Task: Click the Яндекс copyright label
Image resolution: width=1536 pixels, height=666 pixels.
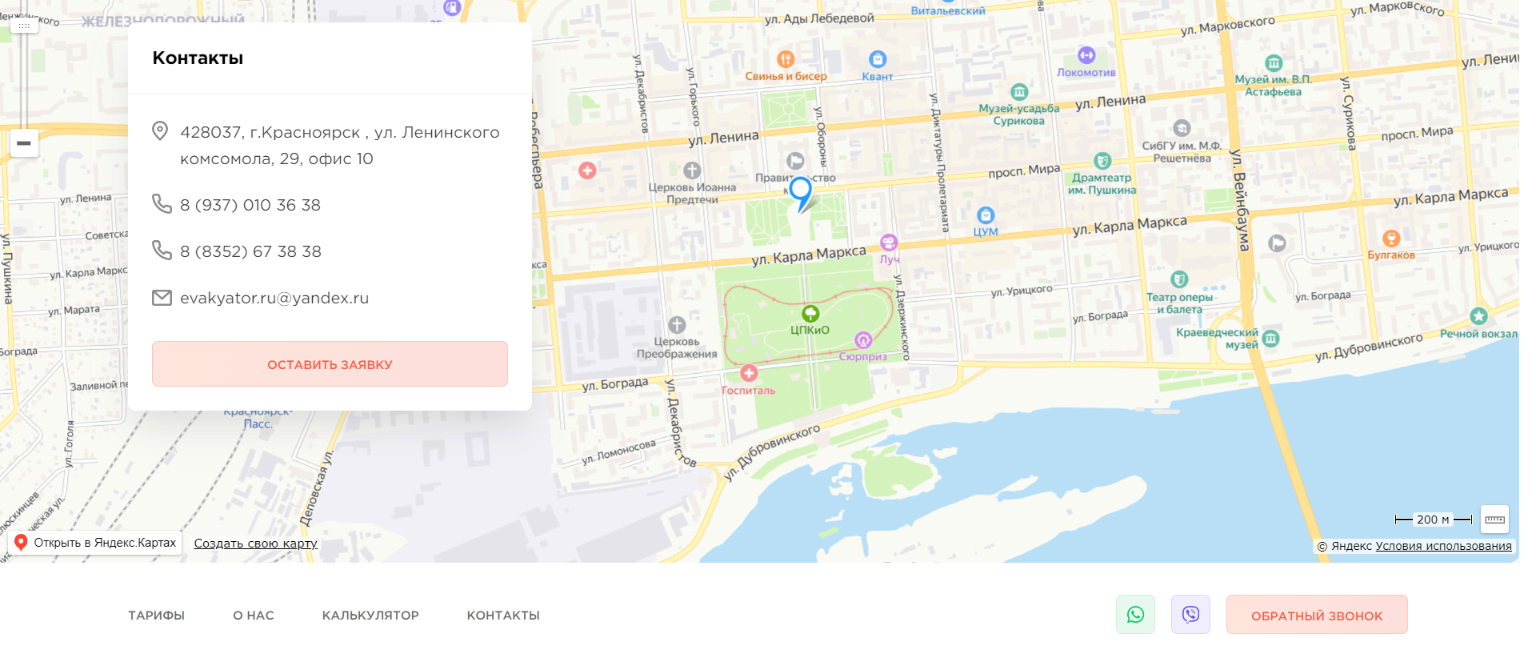Action: [1344, 546]
